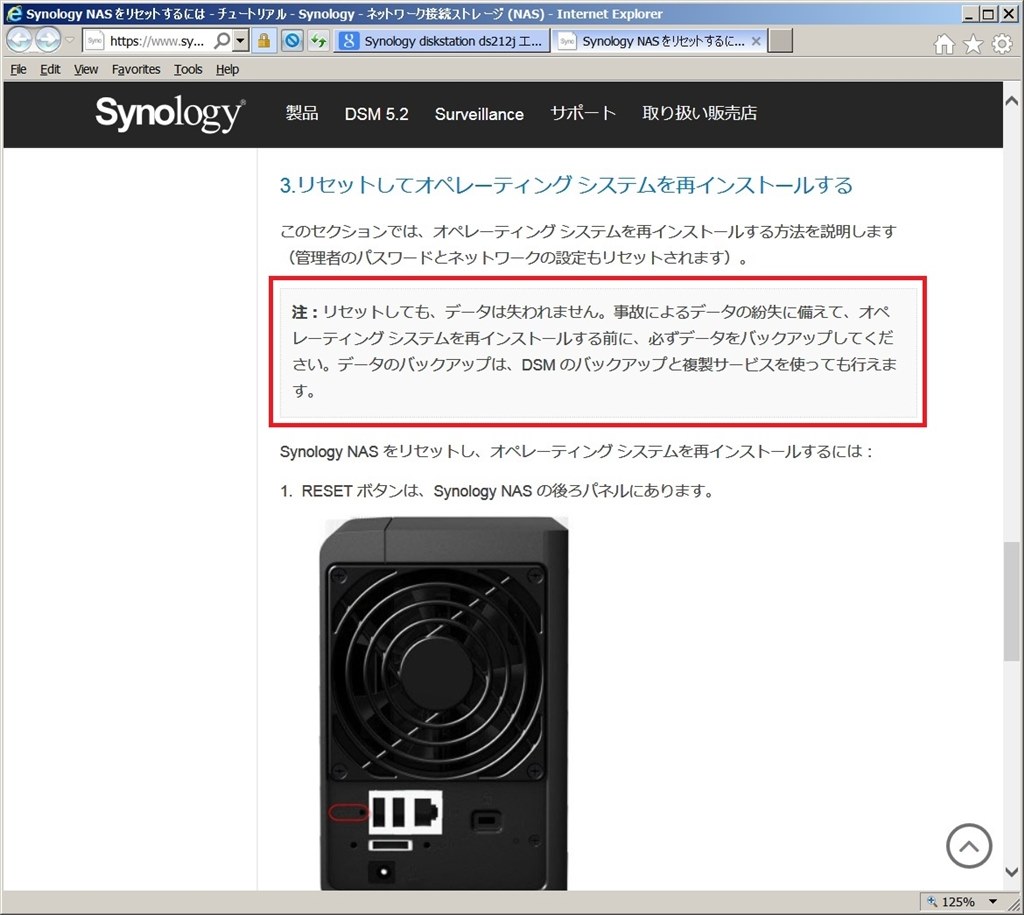Open the サポート navigation link
This screenshot has height=915, width=1024.
pyautogui.click(x=583, y=114)
